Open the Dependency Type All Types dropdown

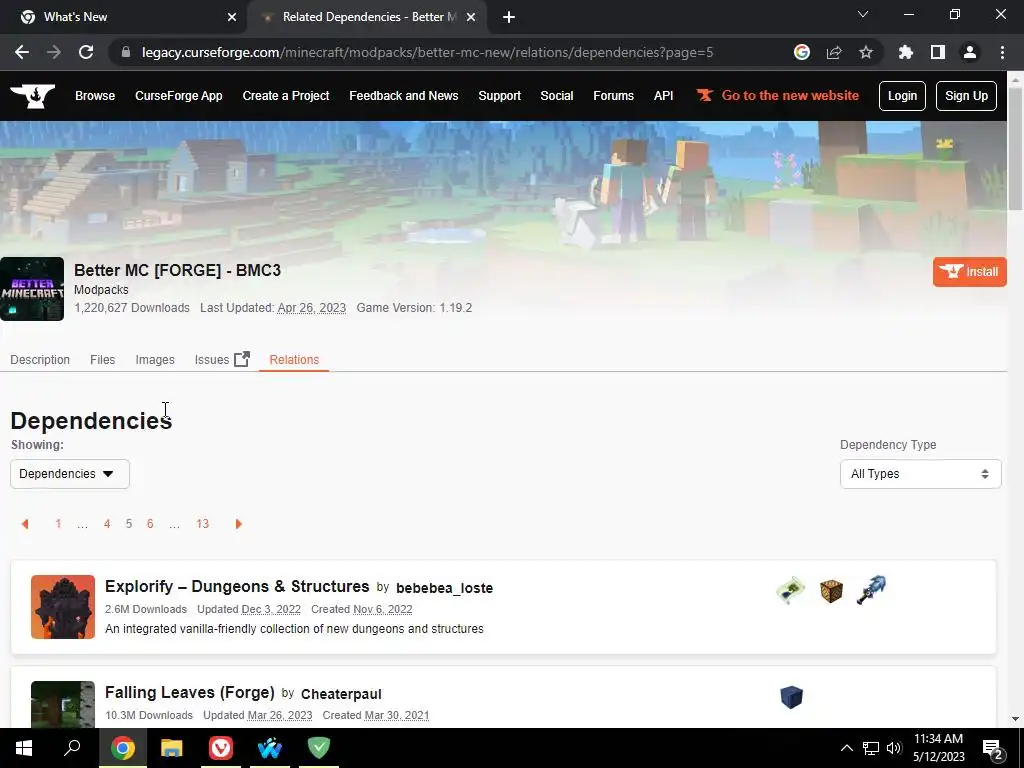pyautogui.click(x=920, y=474)
